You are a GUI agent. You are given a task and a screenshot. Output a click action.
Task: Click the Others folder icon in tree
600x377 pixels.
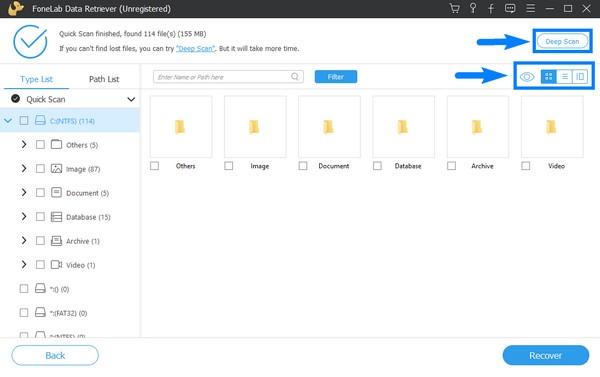(56, 144)
